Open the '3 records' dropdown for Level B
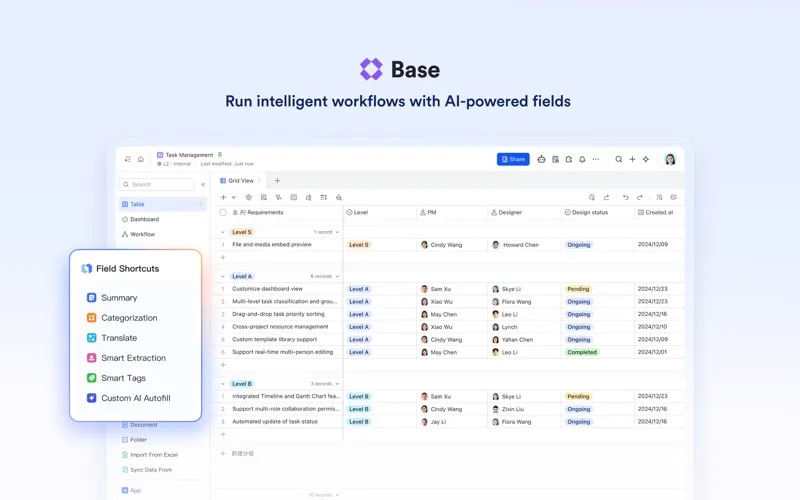 tap(325, 384)
